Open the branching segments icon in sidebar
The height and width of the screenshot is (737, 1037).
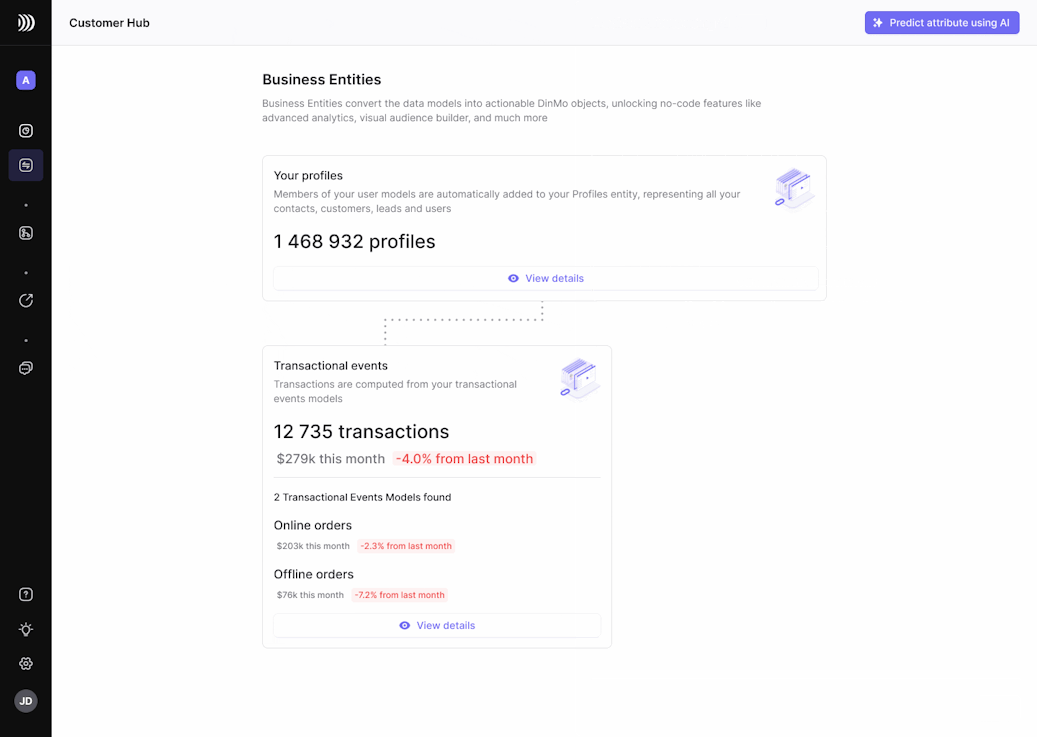[x=26, y=233]
